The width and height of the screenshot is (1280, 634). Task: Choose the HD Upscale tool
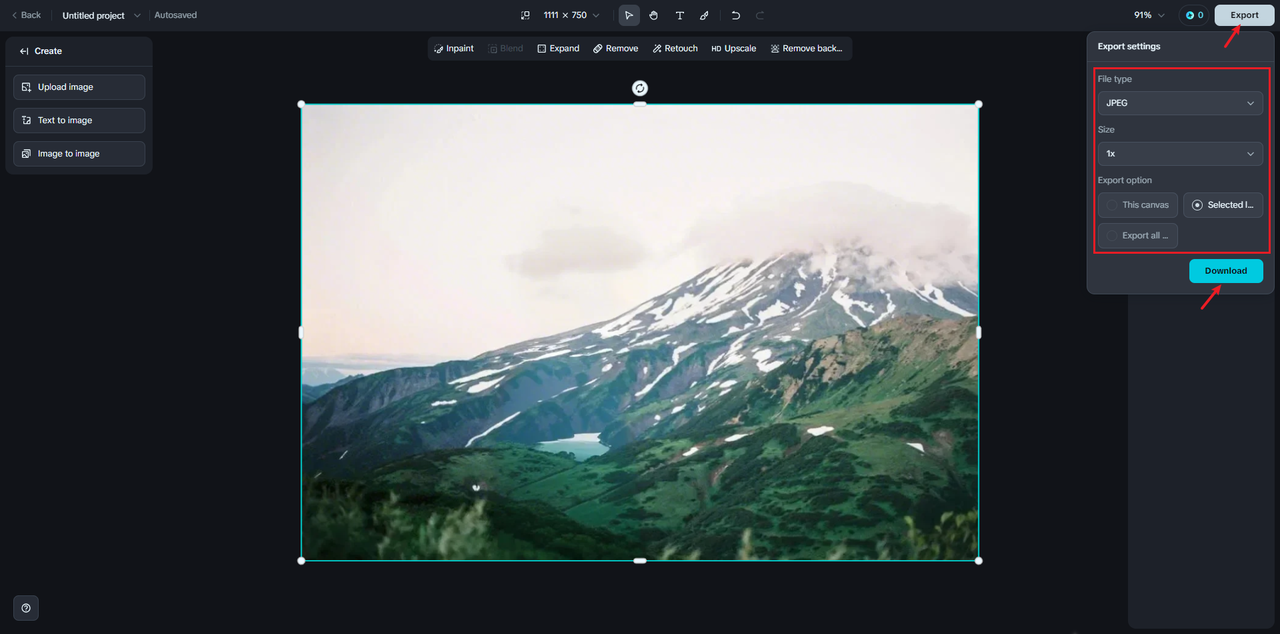click(733, 48)
